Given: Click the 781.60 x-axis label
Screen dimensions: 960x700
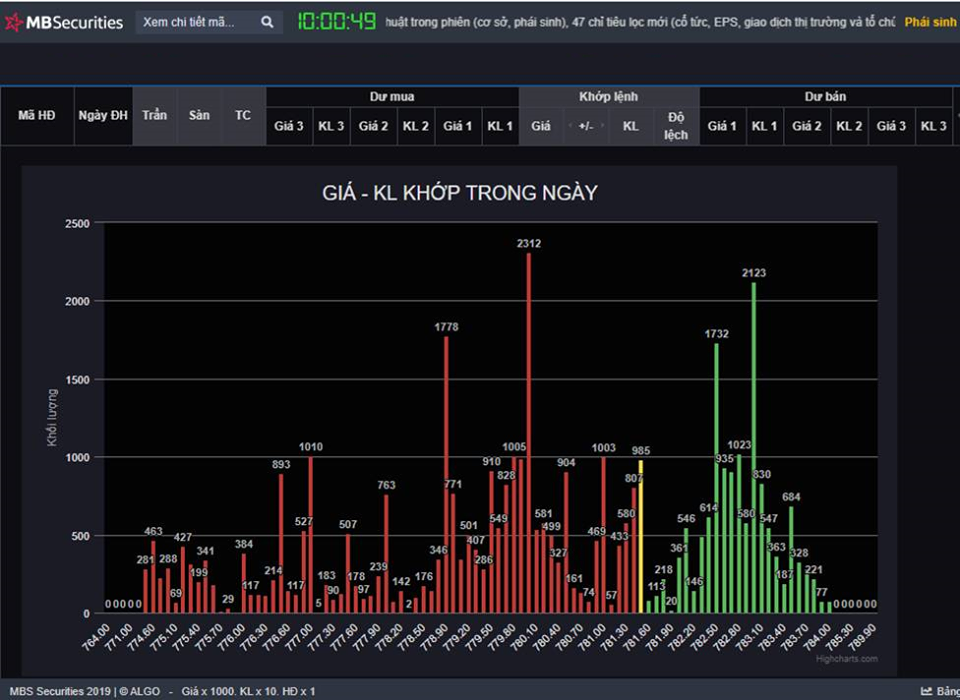Looking at the screenshot, I should pos(637,638).
